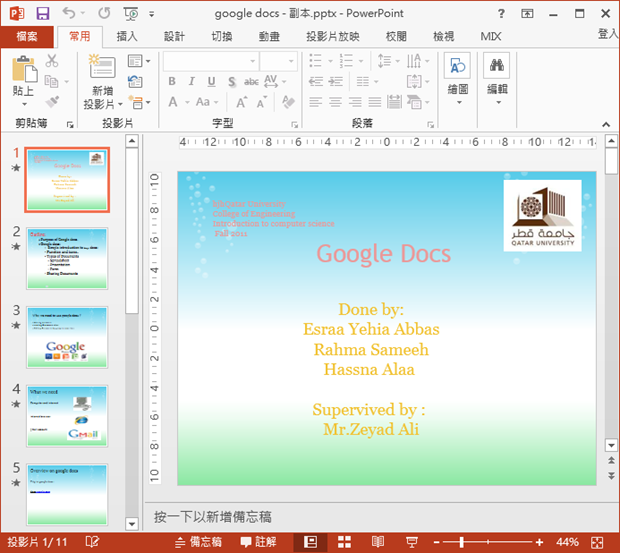
Task: Click the Save icon in quick access toolbar
Action: pos(43,13)
